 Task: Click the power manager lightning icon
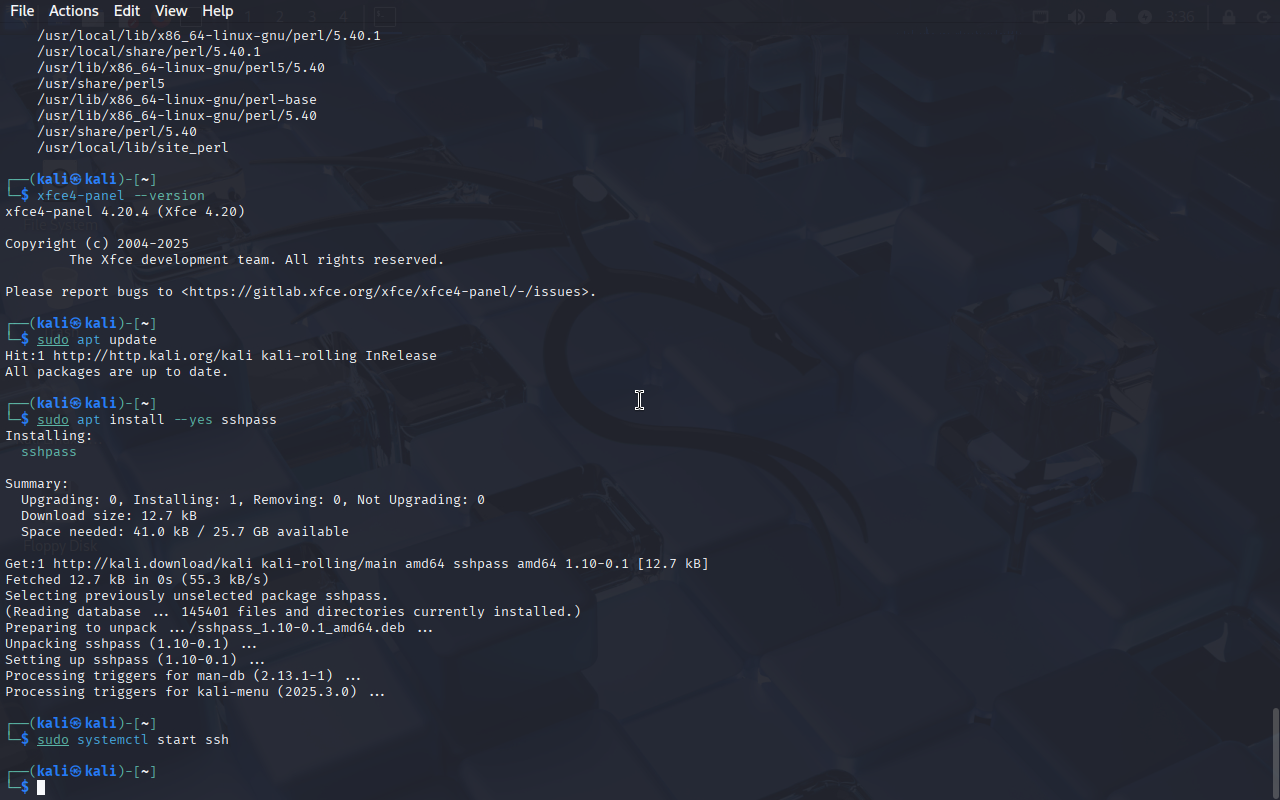[1145, 17]
